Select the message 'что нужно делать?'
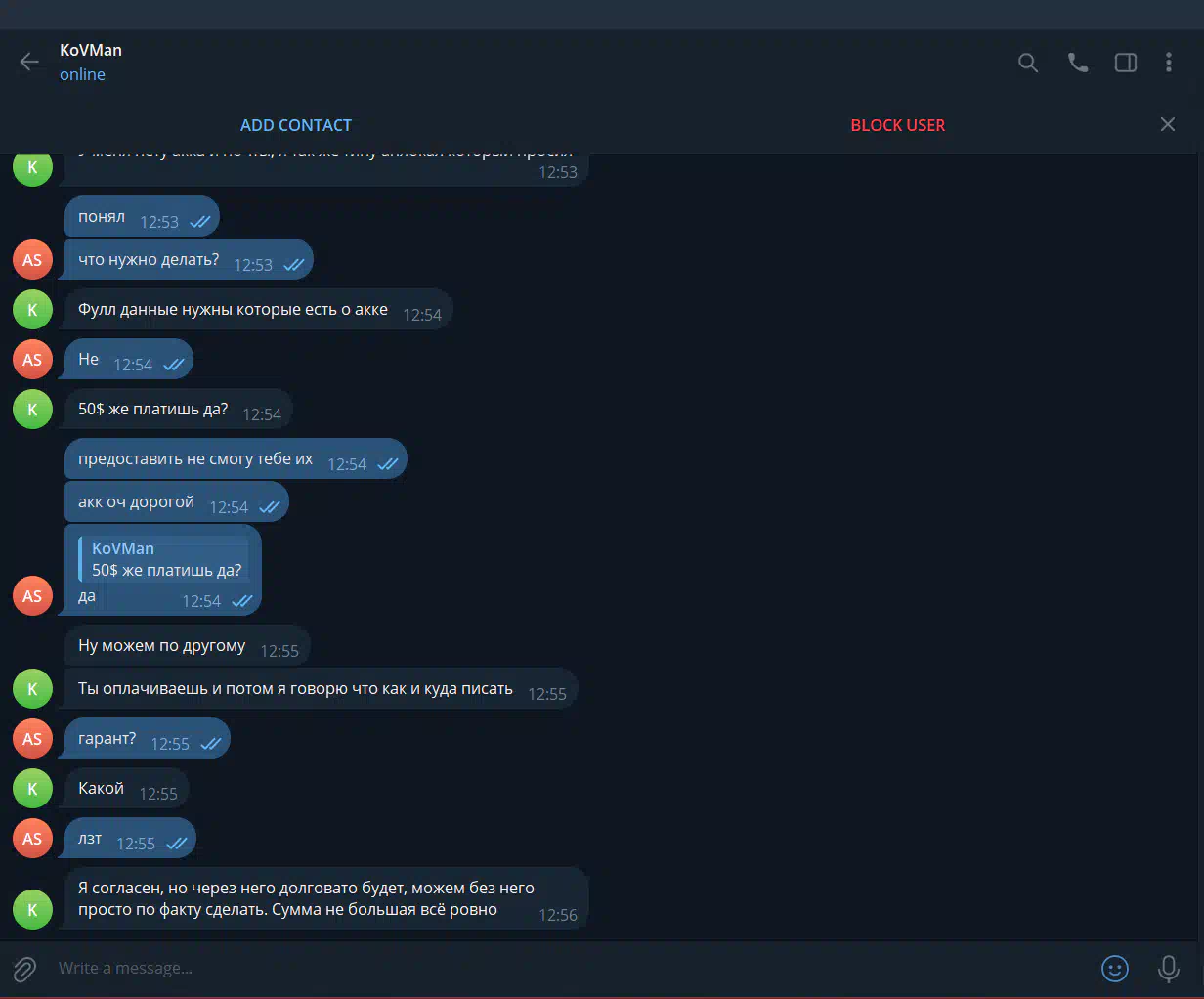Viewport: 1204px width, 999px height. point(189,260)
